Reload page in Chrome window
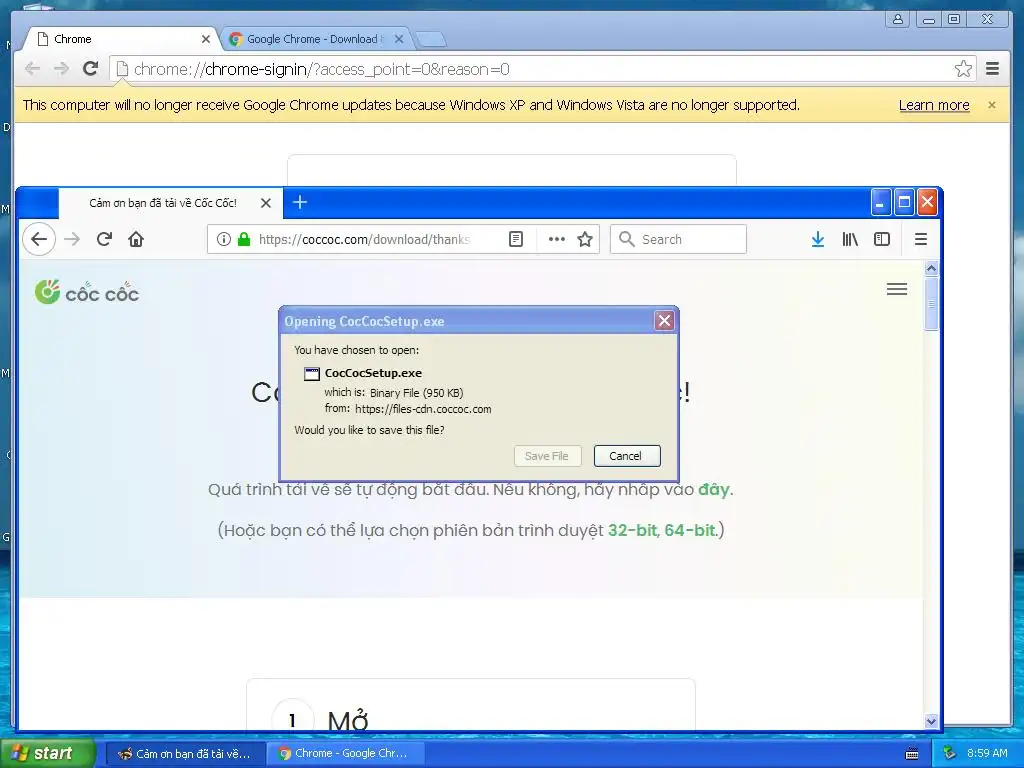 click(x=91, y=68)
